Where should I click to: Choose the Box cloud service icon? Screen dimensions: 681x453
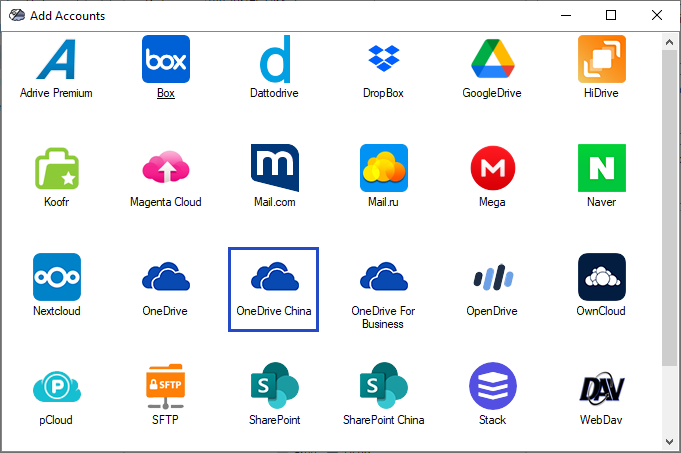pos(166,59)
